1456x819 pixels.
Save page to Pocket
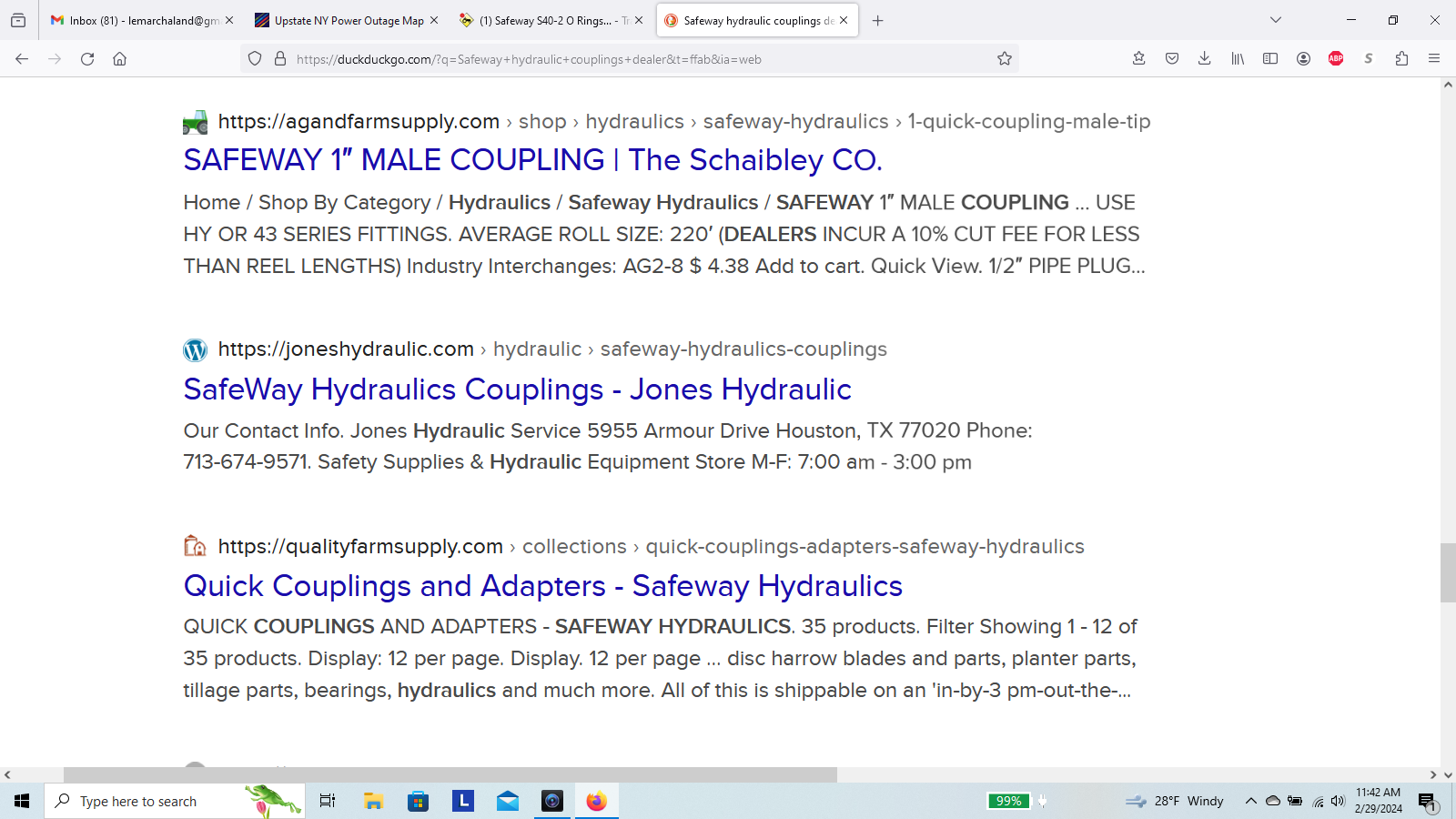tap(1172, 59)
